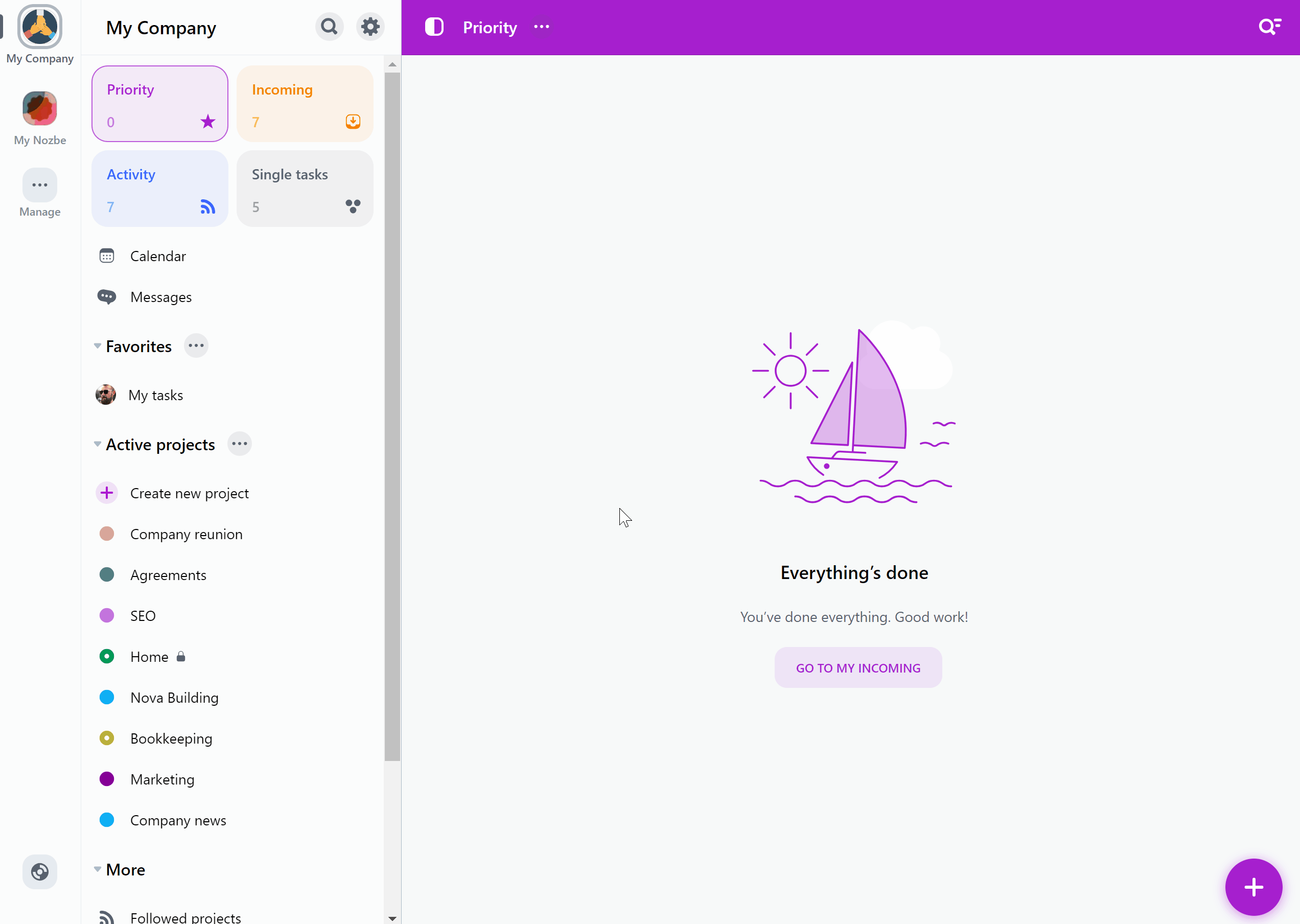Click the Messages chat icon
This screenshot has width=1300, height=924.
[107, 296]
